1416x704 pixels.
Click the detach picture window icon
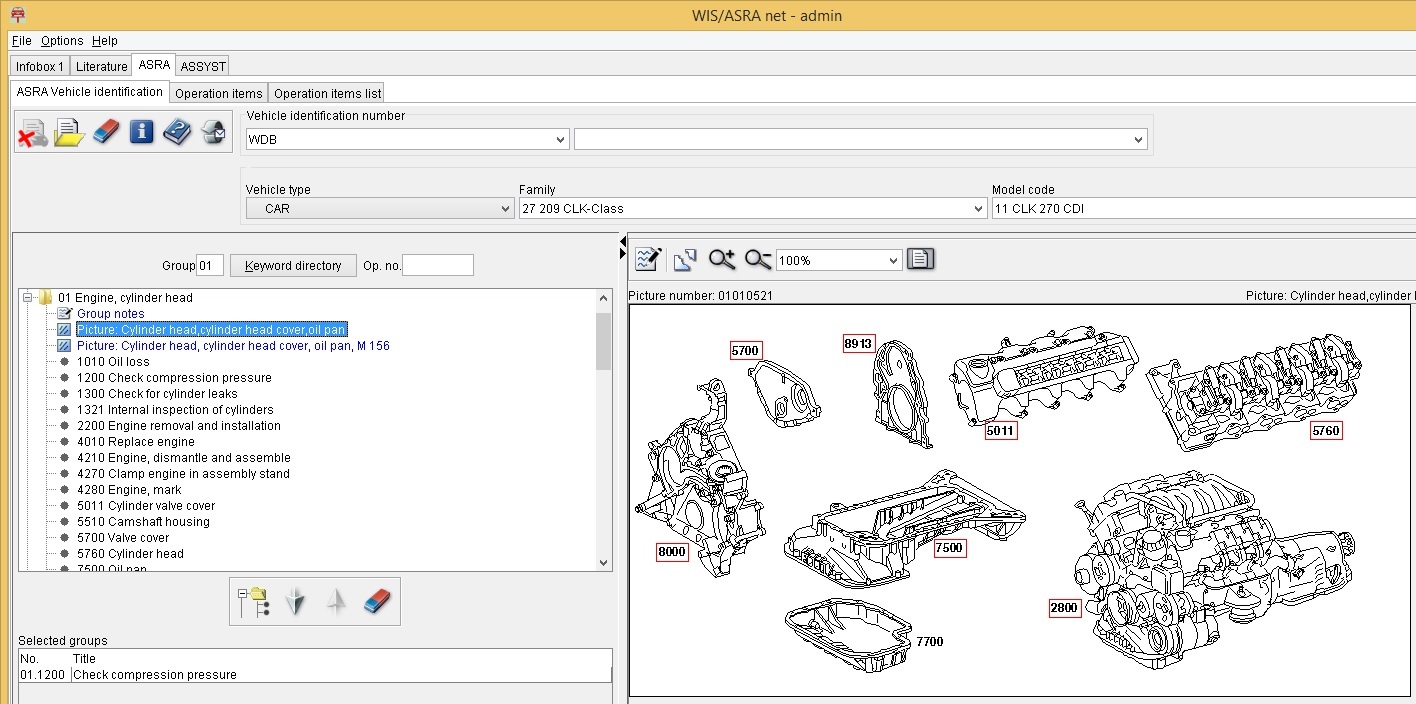[685, 260]
